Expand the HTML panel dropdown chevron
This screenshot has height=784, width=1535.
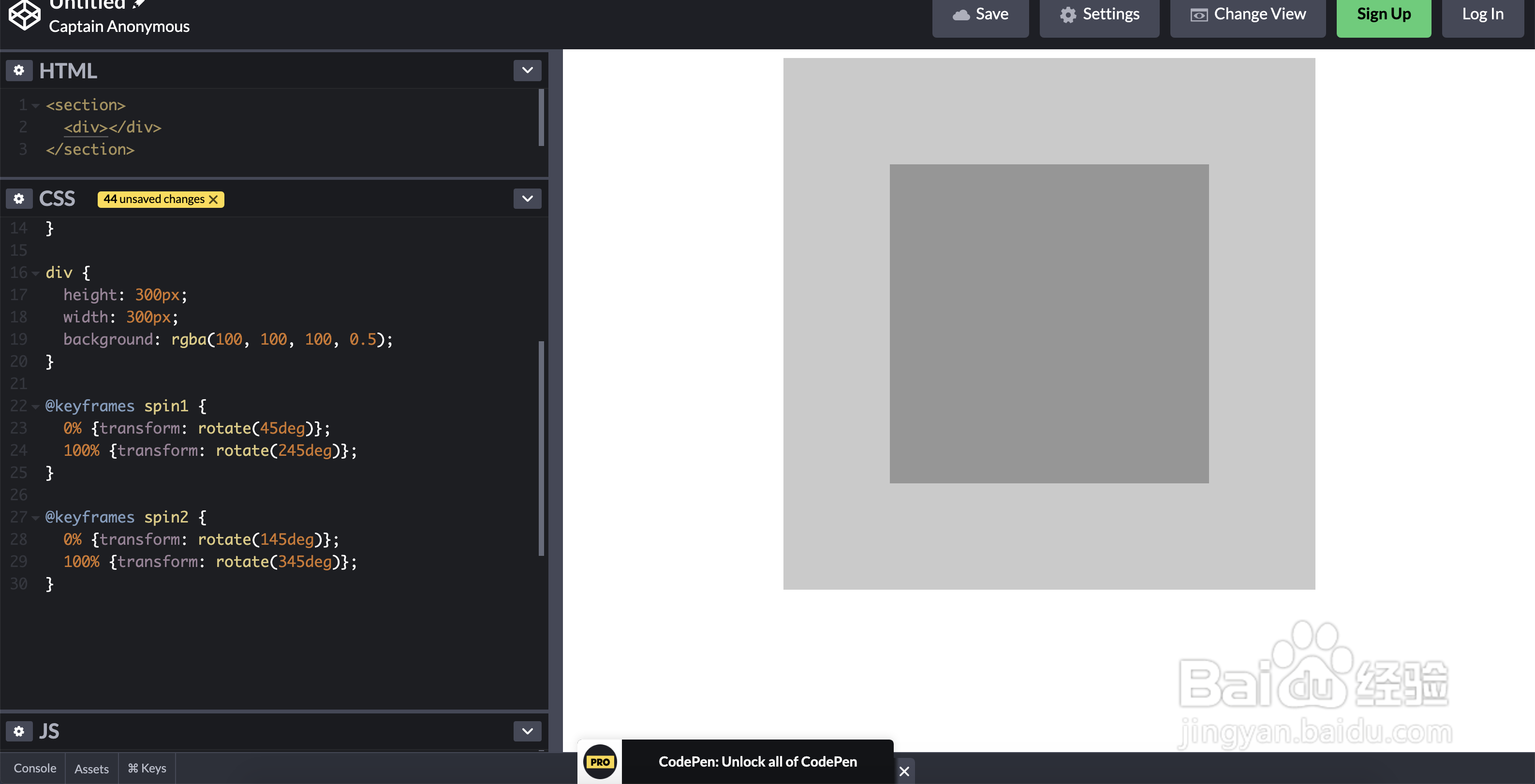[x=527, y=70]
